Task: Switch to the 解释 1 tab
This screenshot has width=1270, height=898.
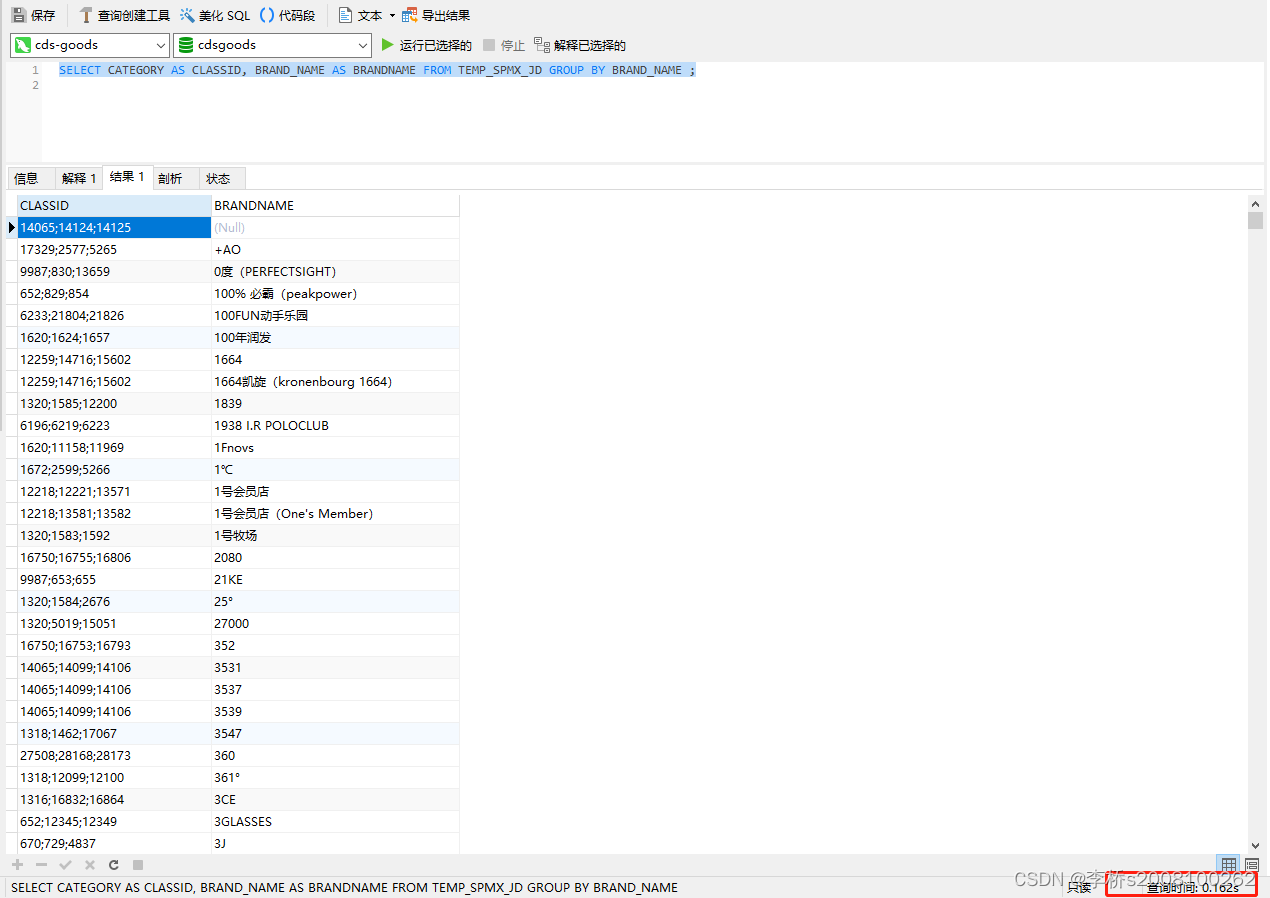Action: (x=79, y=178)
